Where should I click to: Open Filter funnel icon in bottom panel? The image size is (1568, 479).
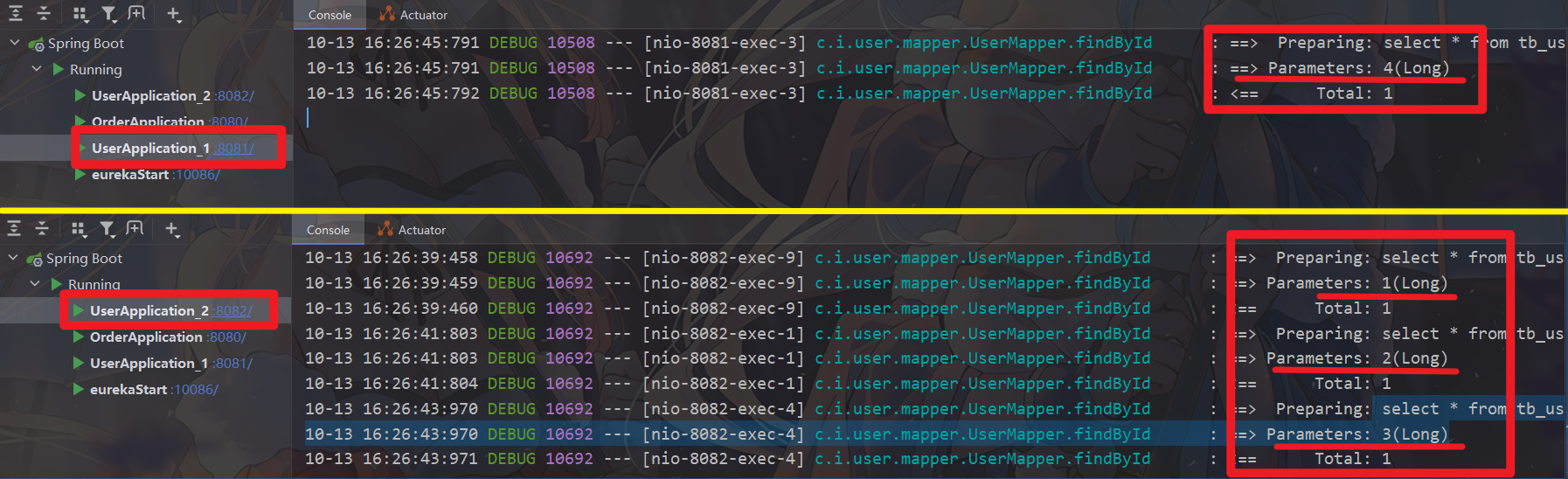107,228
